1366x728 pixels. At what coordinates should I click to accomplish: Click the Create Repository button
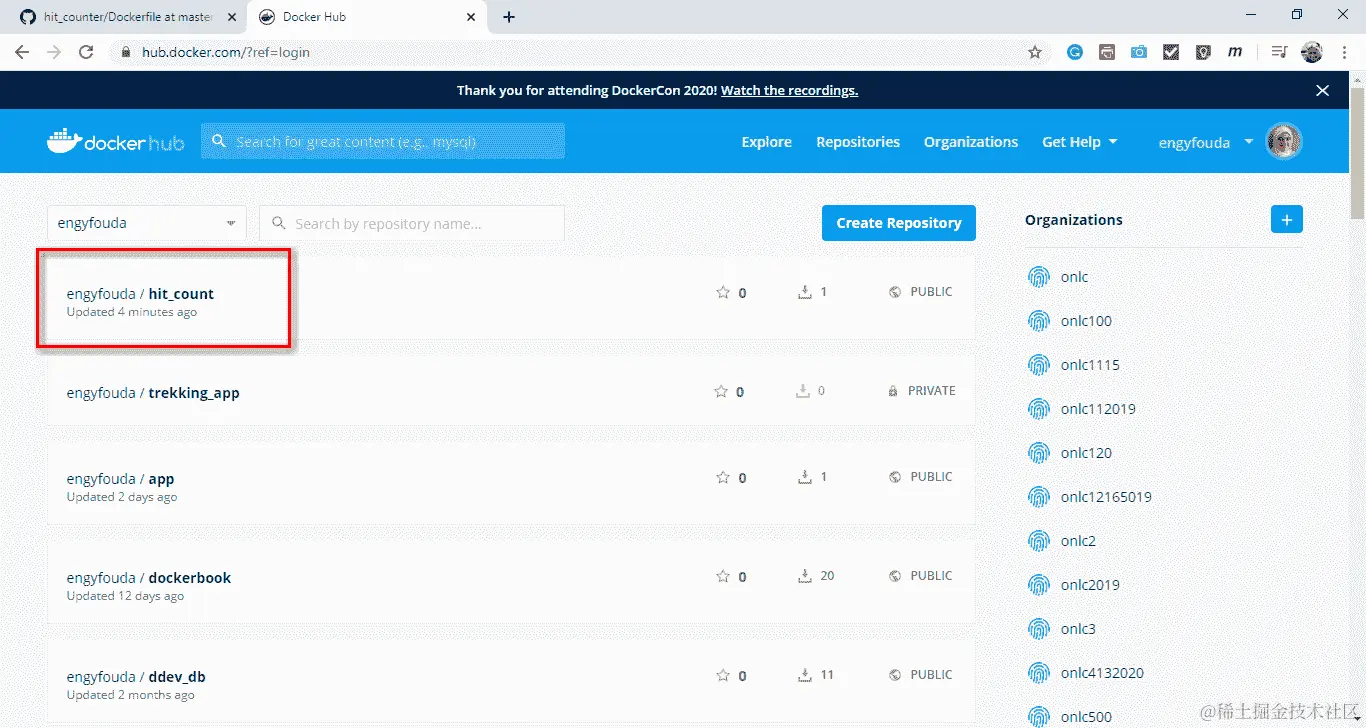tap(898, 222)
